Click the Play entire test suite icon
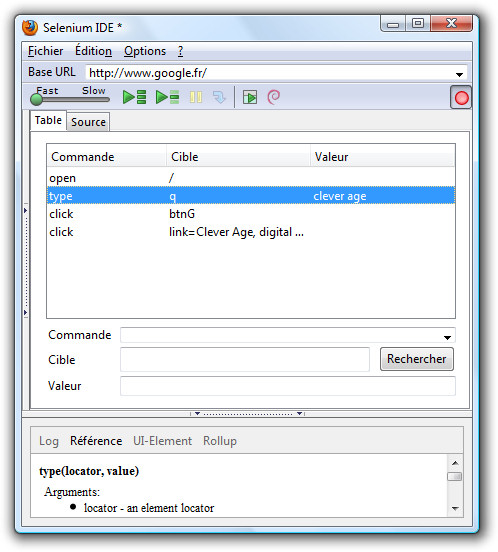This screenshot has height=552, width=498. (x=134, y=97)
